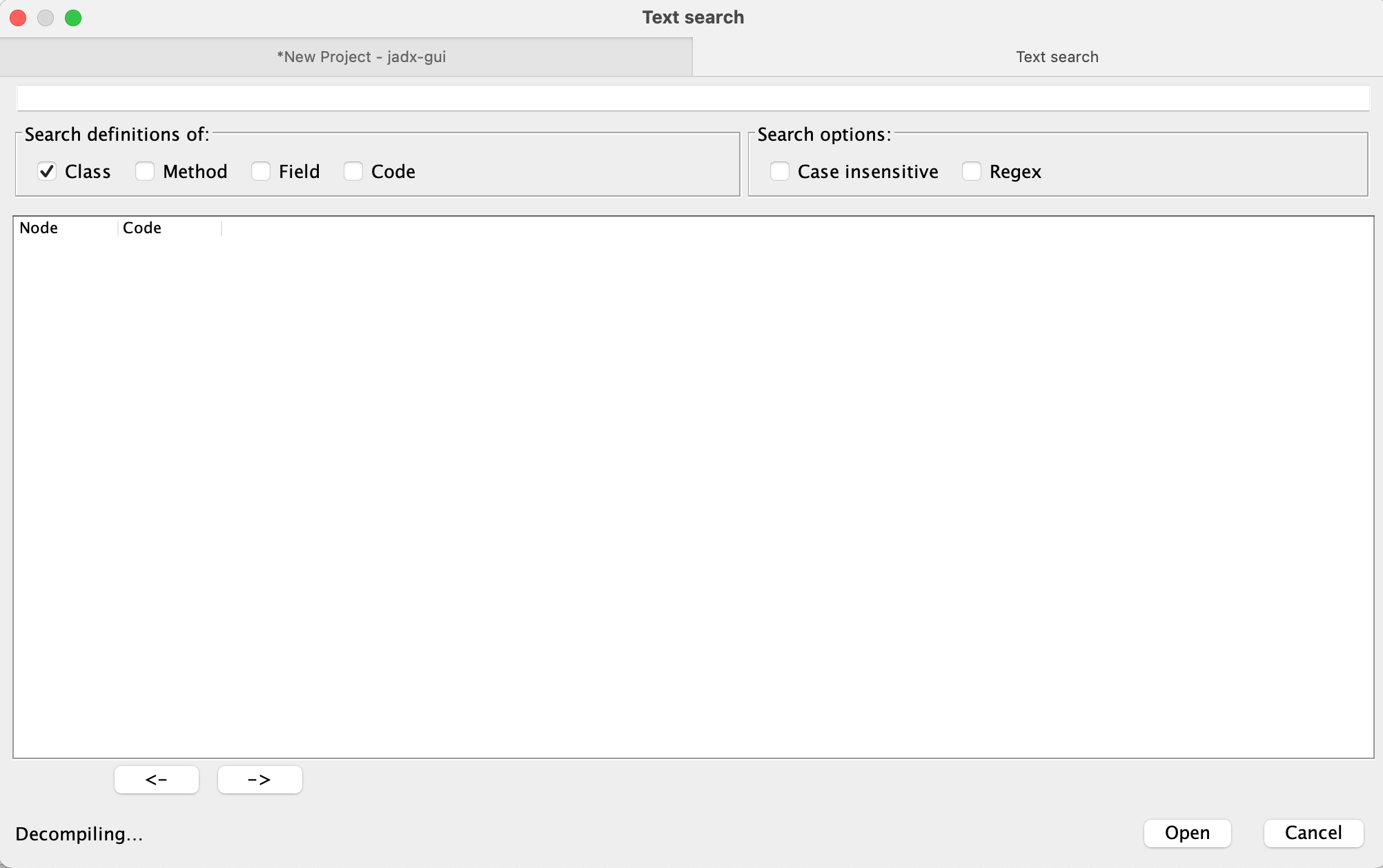The image size is (1383, 868).
Task: Sort results by the Node column
Action: click(x=39, y=228)
